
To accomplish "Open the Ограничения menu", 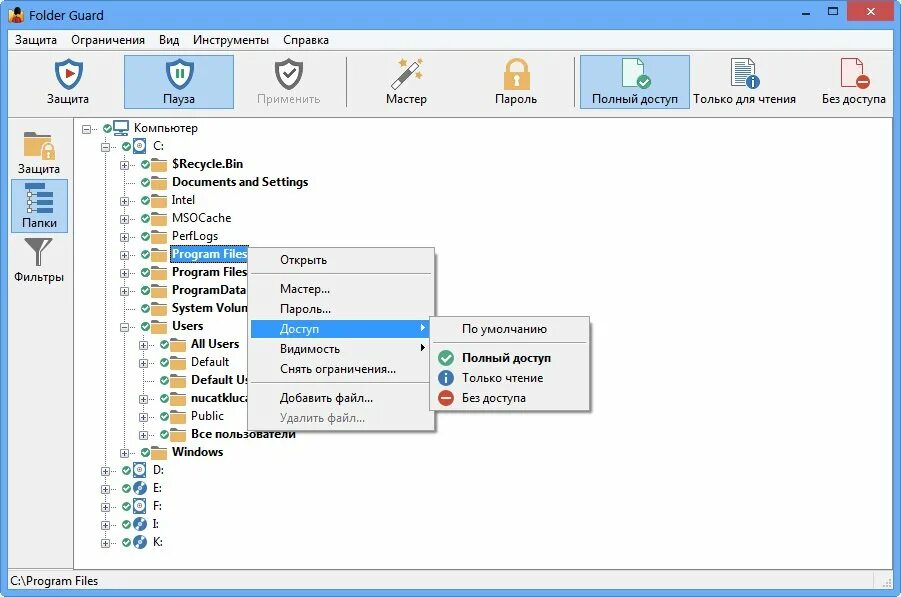I will point(108,40).
